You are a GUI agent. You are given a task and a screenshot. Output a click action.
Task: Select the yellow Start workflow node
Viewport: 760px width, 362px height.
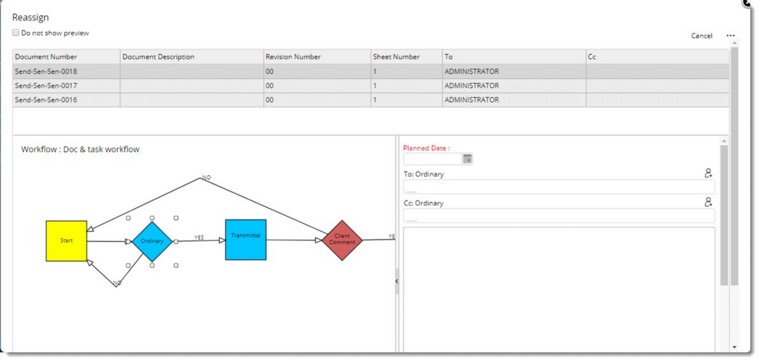click(66, 241)
